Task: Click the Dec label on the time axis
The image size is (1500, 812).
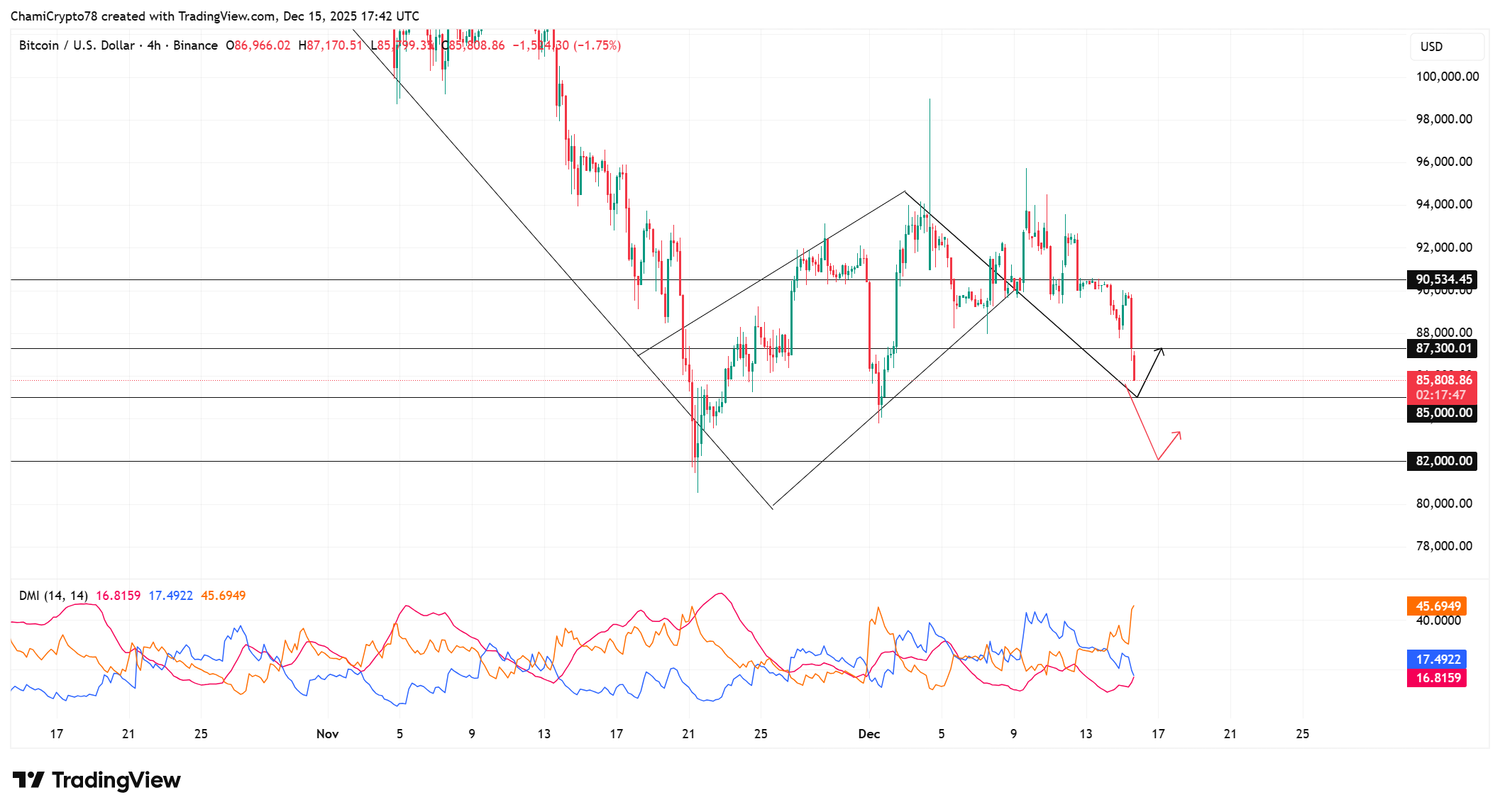Action: (x=870, y=735)
